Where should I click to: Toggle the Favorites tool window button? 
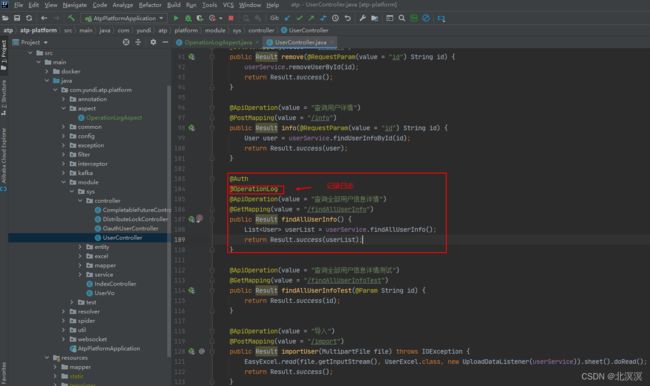[x=4, y=373]
